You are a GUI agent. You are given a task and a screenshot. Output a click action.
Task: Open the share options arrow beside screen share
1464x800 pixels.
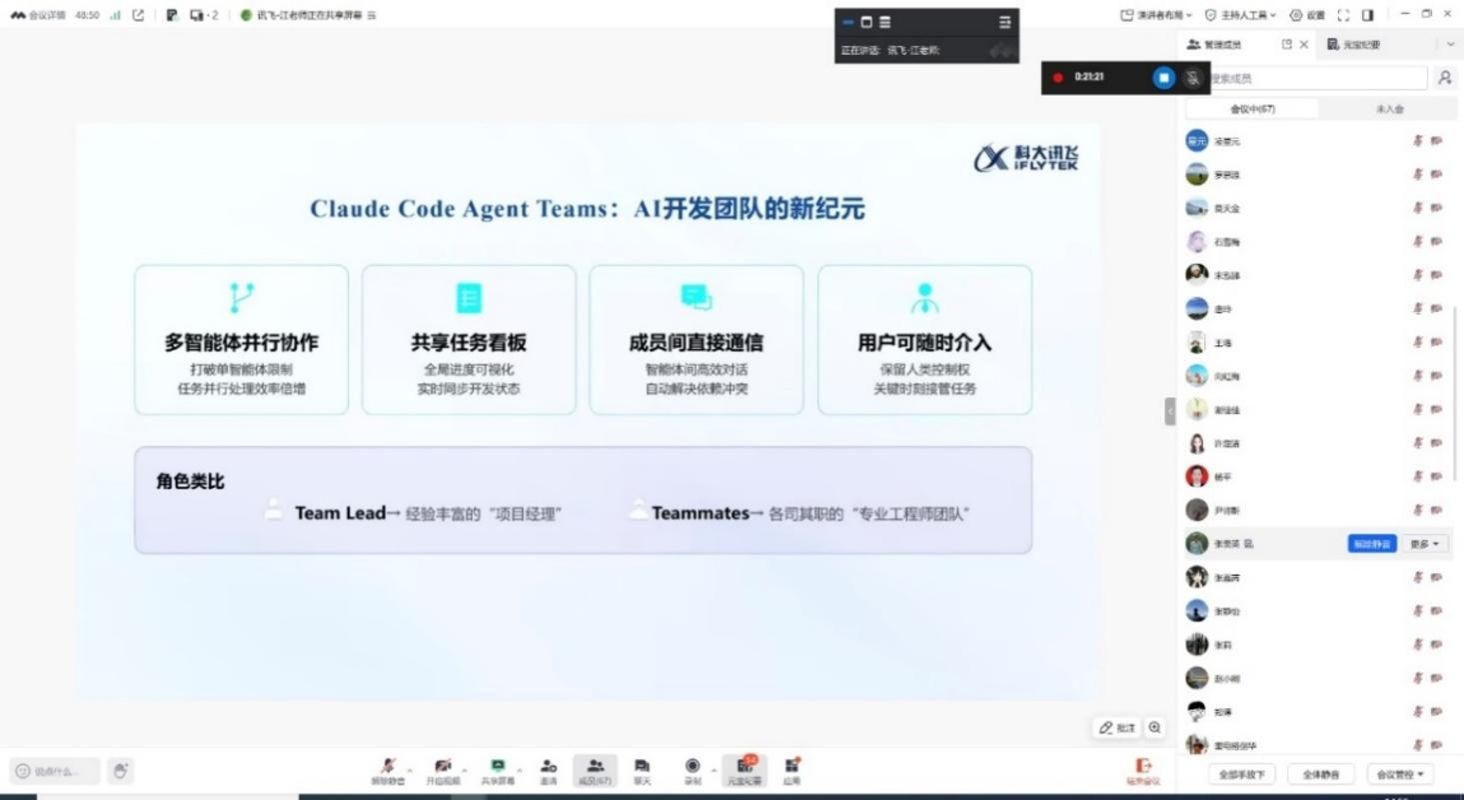pyautogui.click(x=518, y=769)
